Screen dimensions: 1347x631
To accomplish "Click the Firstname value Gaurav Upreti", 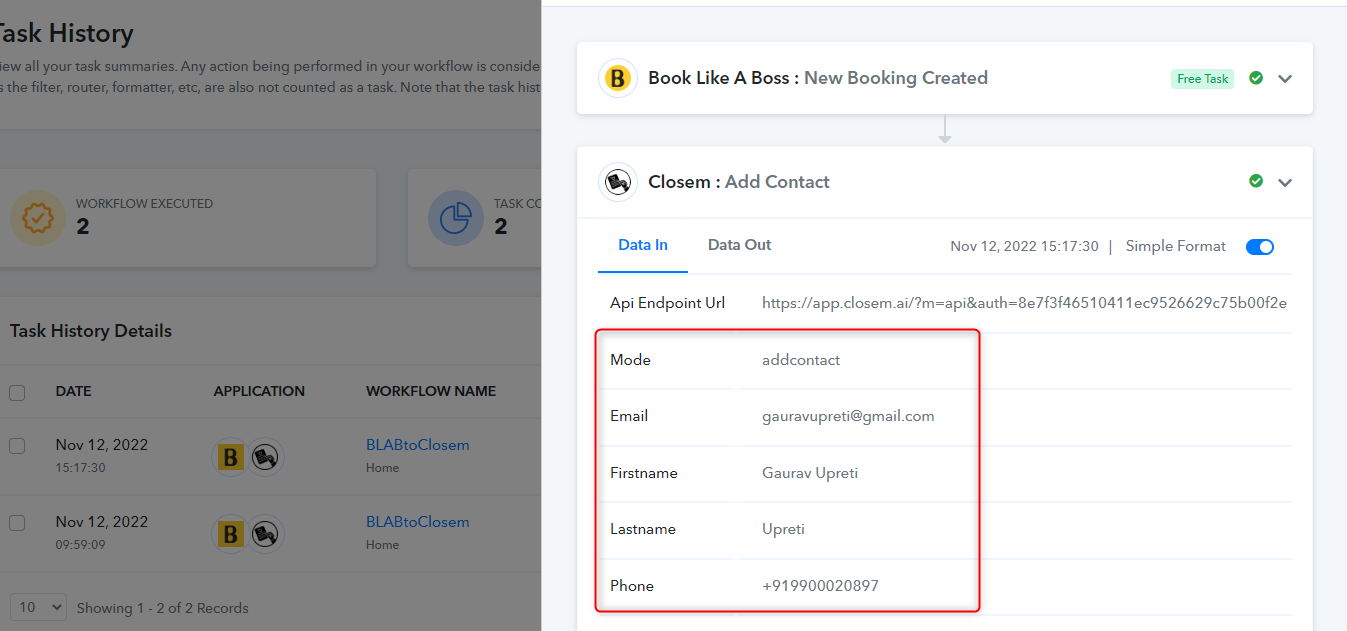I will click(810, 473).
